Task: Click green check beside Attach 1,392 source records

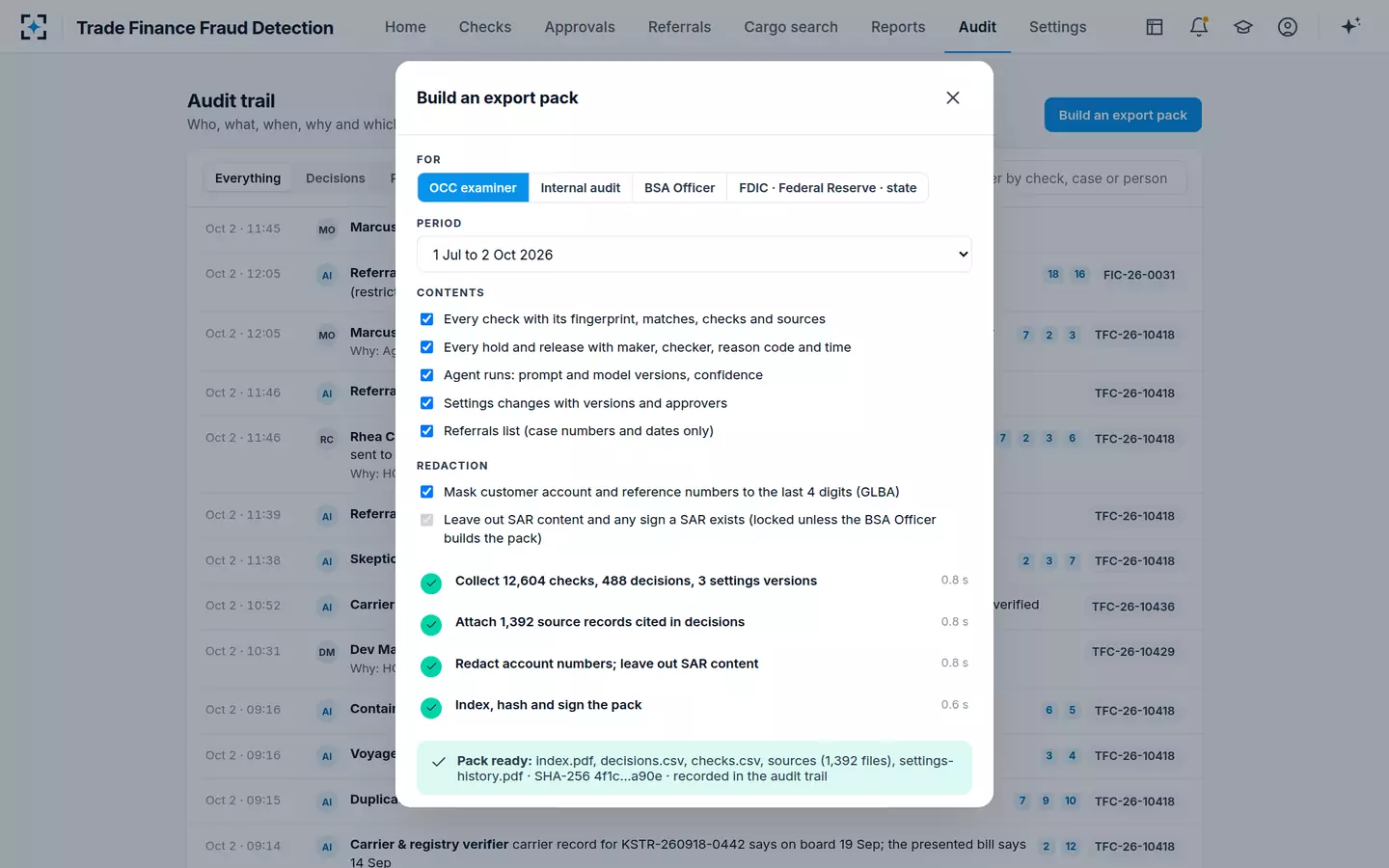Action: coord(431,625)
